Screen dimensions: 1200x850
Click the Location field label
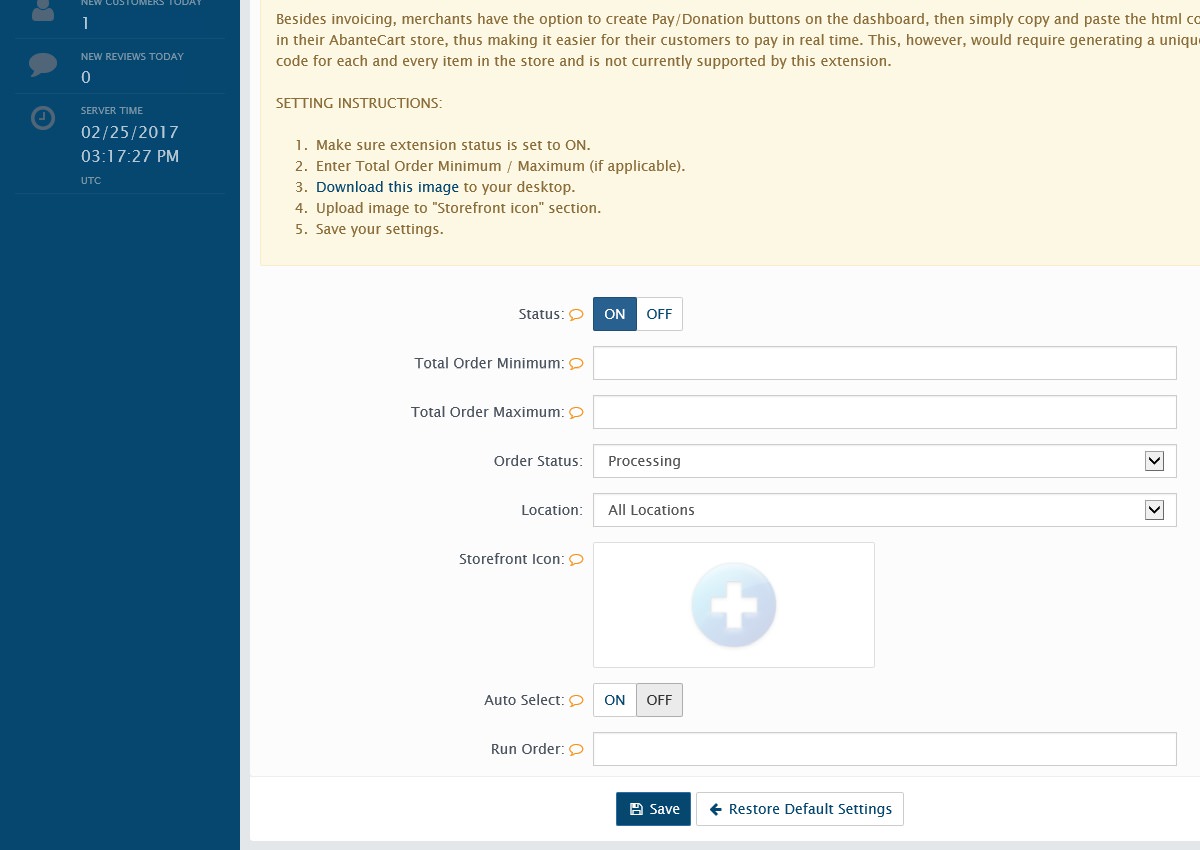552,510
